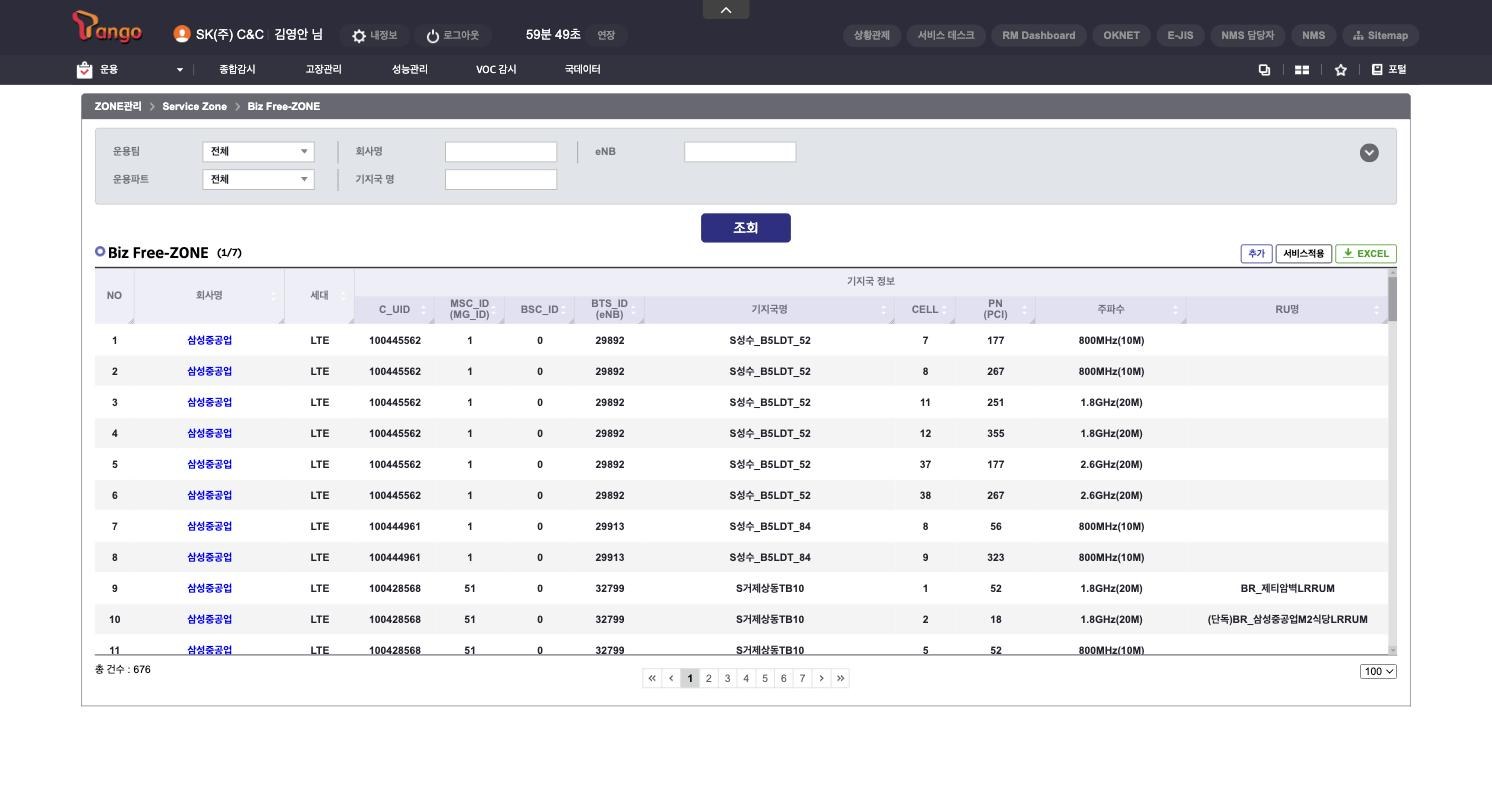Jump to the last page arrow
1492x812 pixels.
[x=841, y=678]
